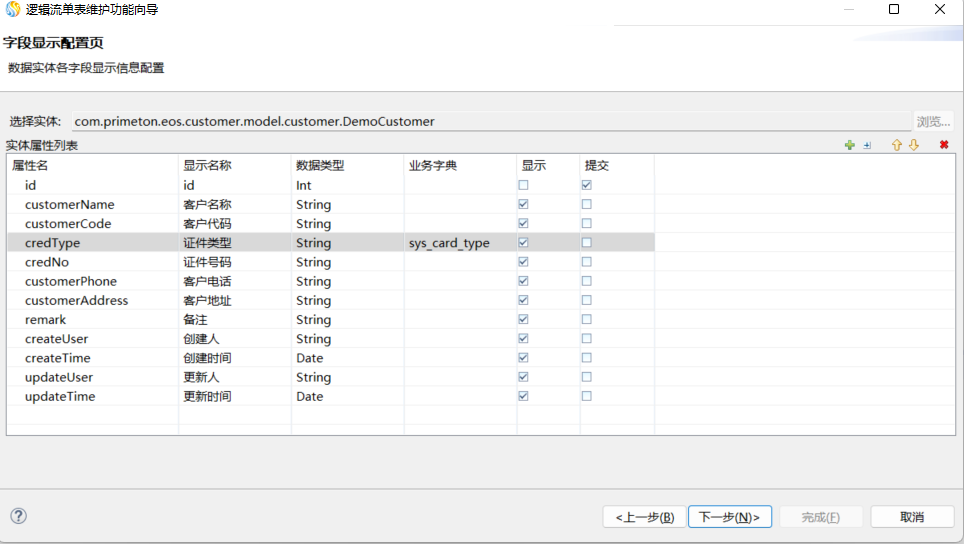Check submit checkbox for credType row

586,243
